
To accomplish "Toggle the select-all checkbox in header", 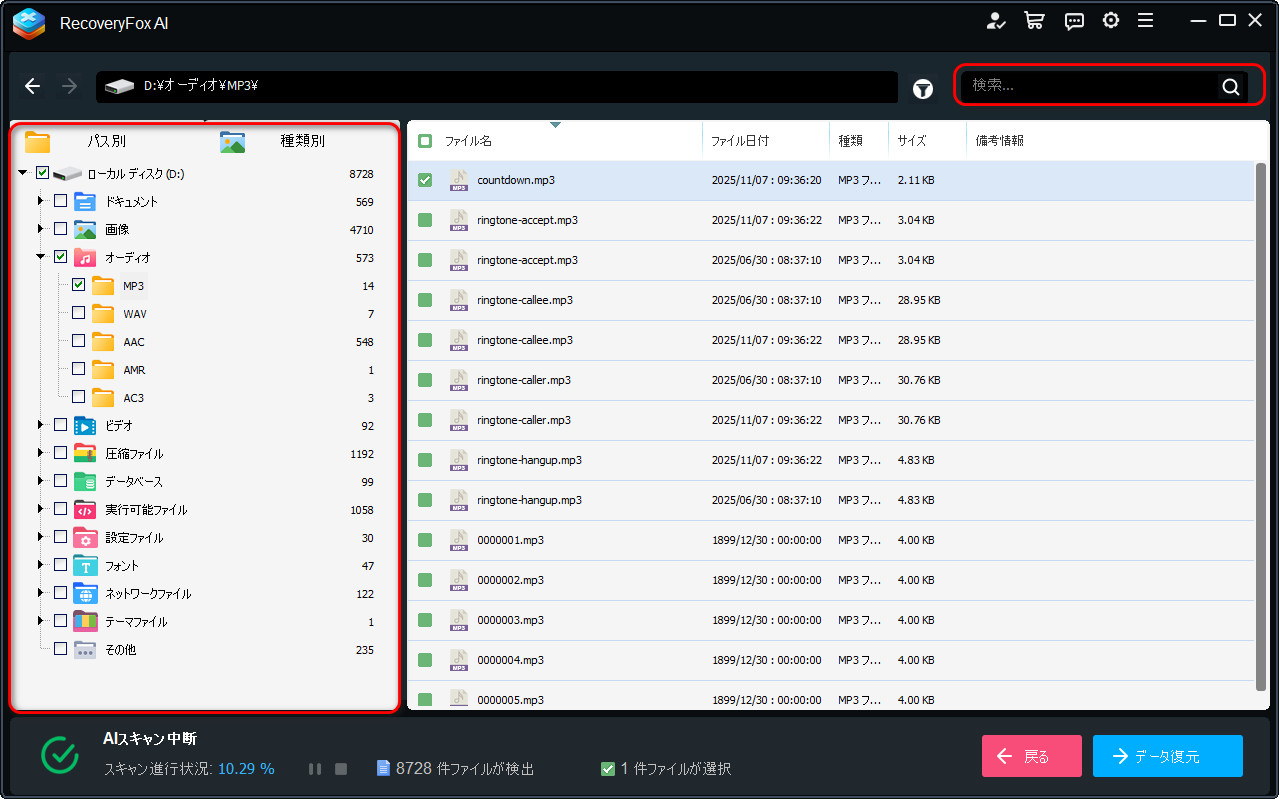I will pyautogui.click(x=425, y=141).
